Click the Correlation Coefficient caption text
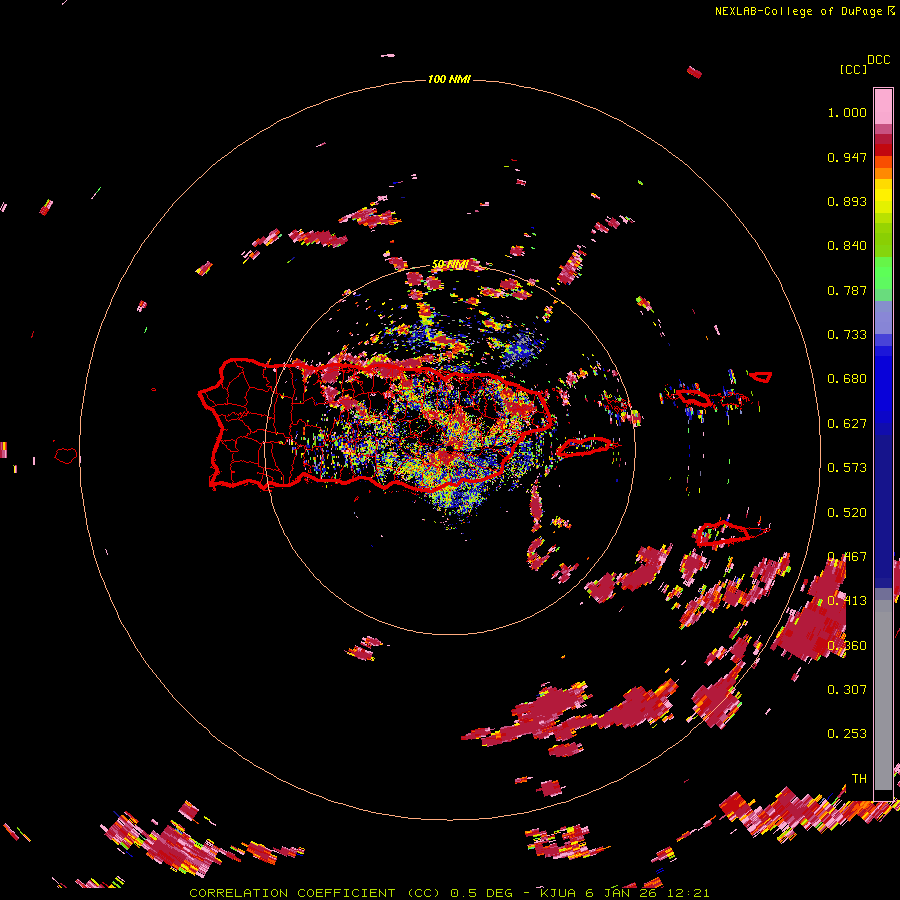The image size is (900, 900). [x=317, y=893]
